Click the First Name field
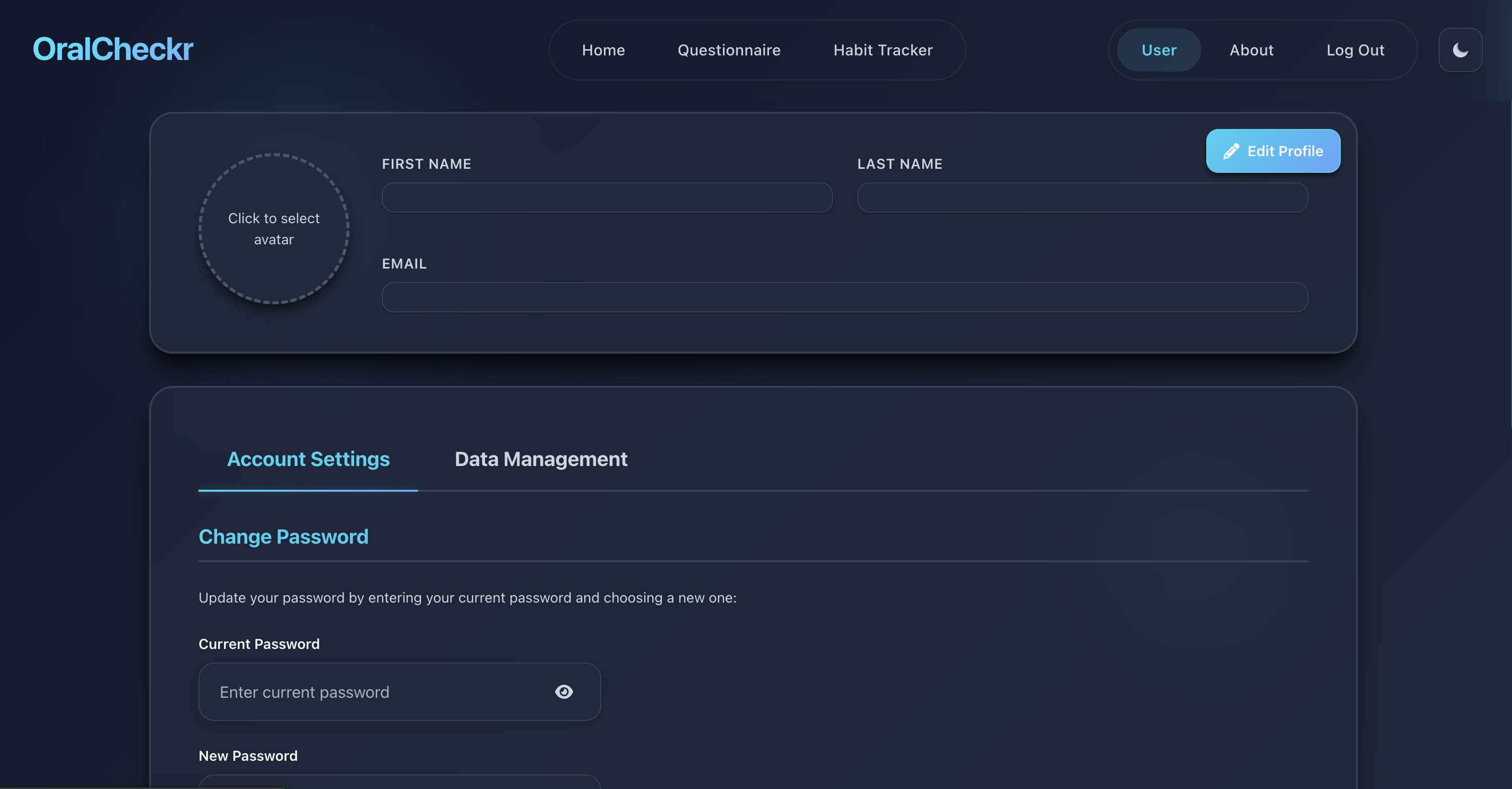The image size is (1512, 789). 606,198
